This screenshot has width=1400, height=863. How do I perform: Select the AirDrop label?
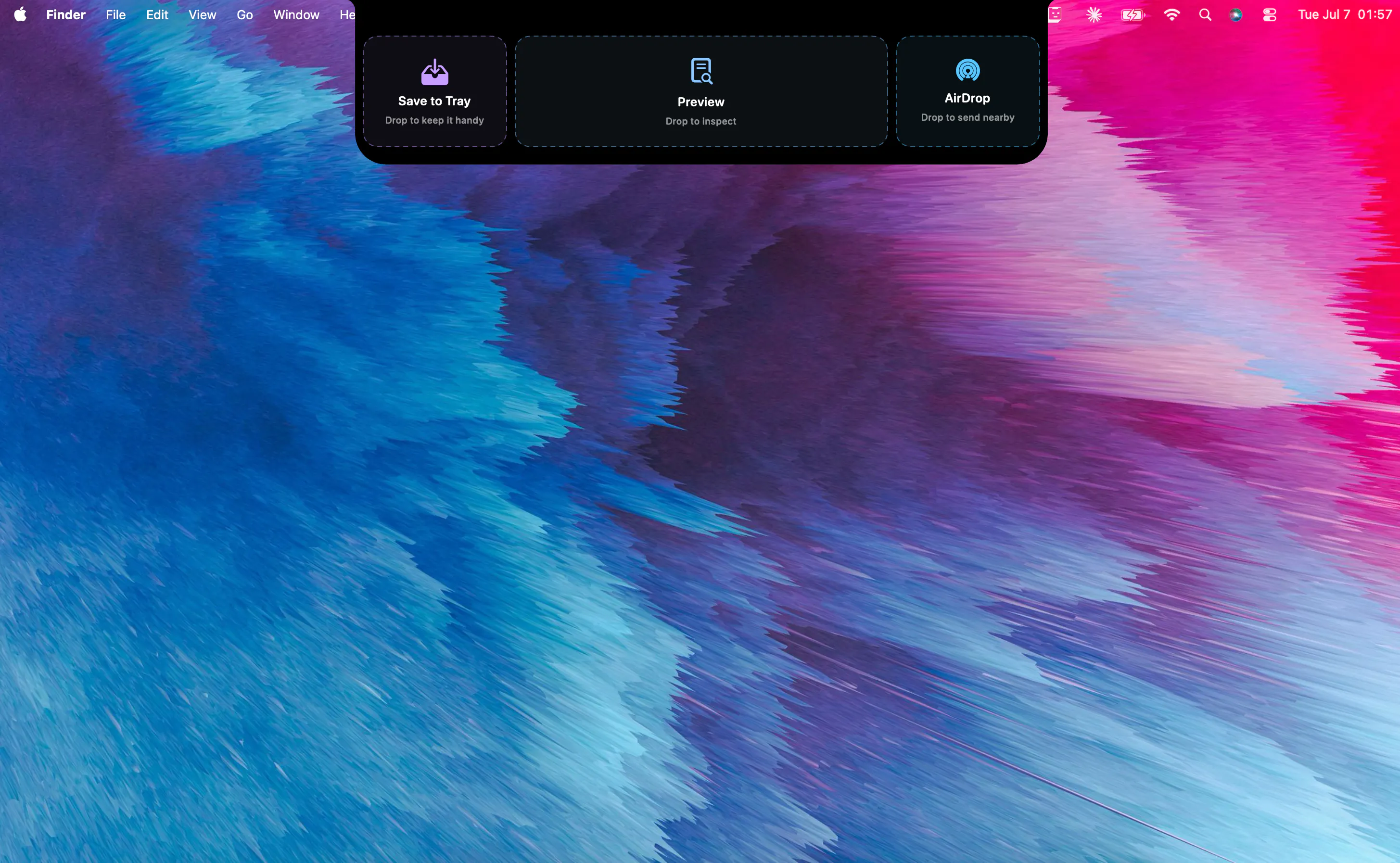pos(967,98)
